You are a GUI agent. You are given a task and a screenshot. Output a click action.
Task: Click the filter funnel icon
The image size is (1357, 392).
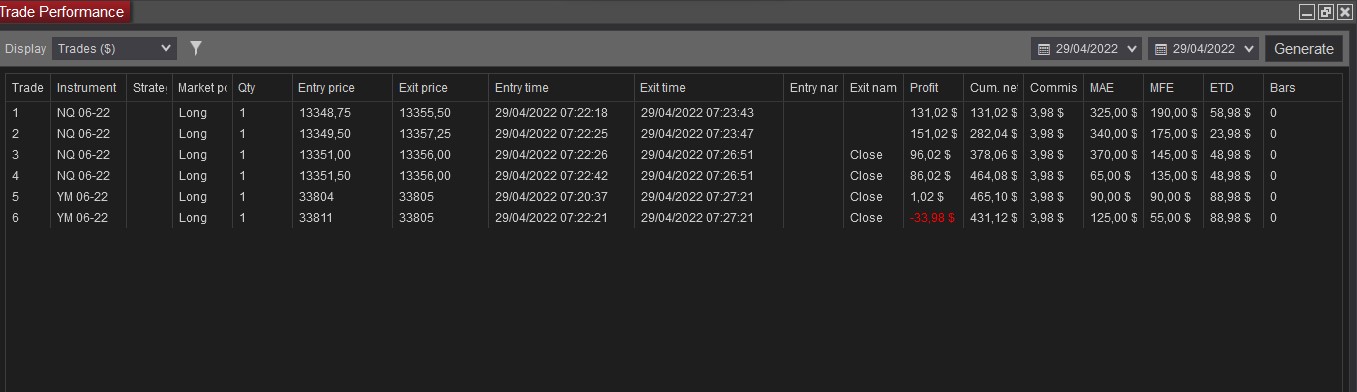196,48
